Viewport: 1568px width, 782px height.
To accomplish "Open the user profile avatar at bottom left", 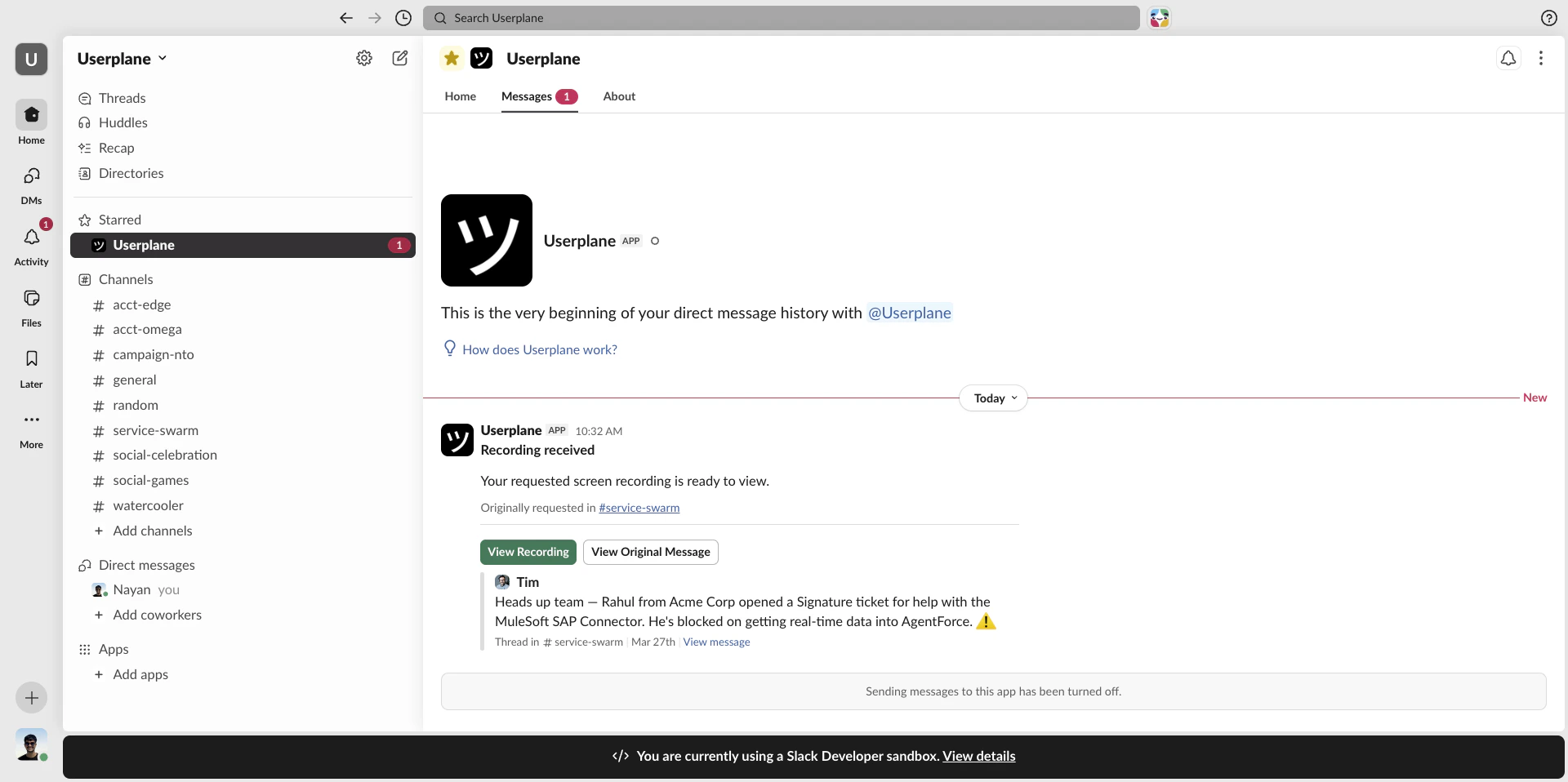I will coord(31,744).
